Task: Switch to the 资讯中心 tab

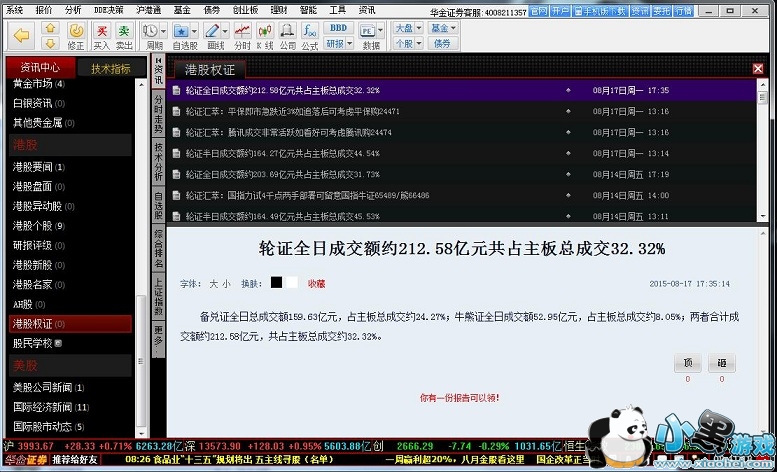Action: click(40, 68)
